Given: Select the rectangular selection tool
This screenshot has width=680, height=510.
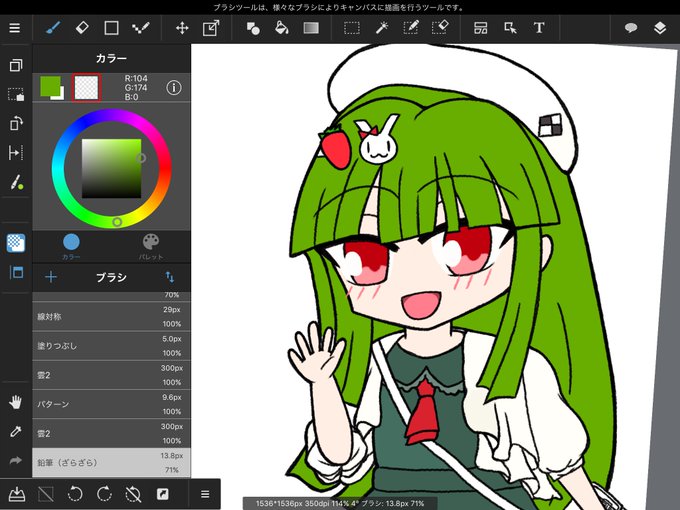Looking at the screenshot, I should pos(352,28).
